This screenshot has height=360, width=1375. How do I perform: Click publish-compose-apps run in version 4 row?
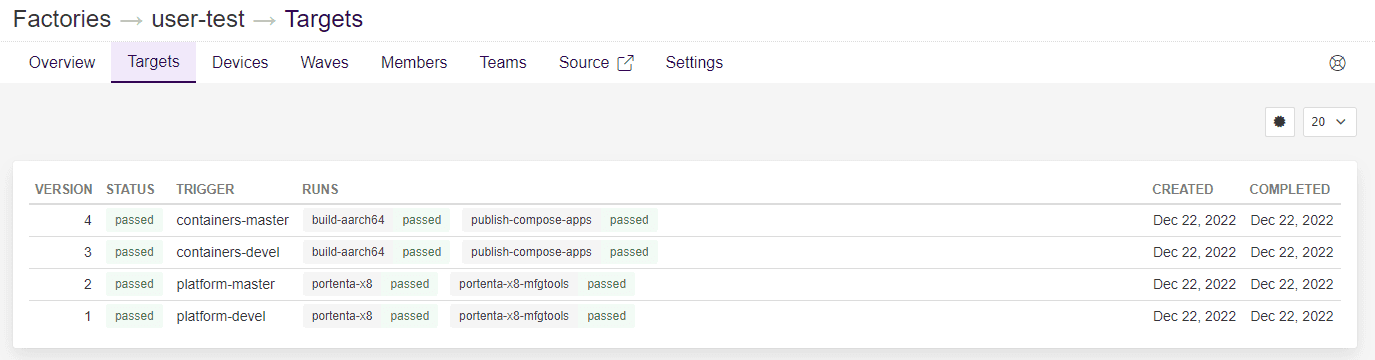531,220
